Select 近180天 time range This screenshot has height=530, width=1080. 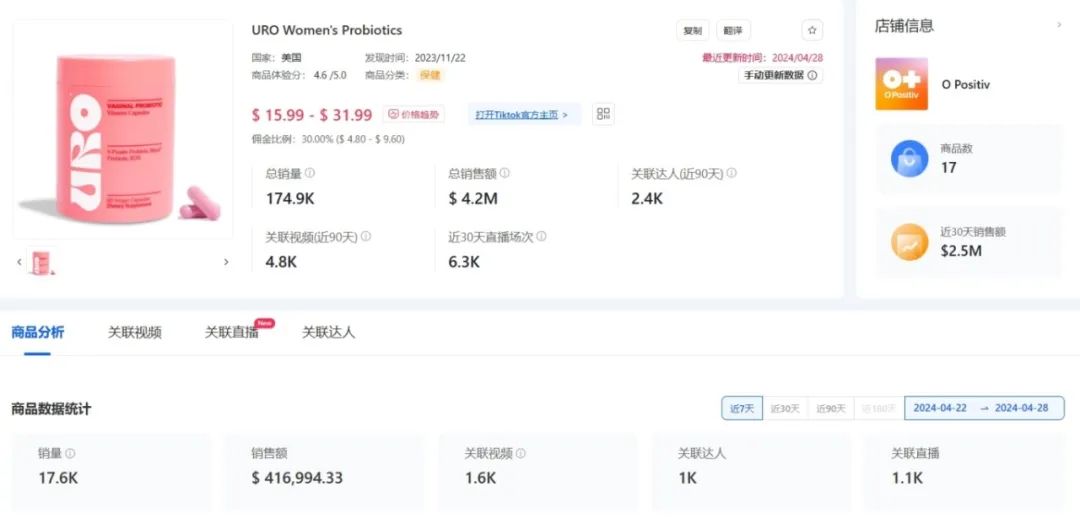[879, 409]
